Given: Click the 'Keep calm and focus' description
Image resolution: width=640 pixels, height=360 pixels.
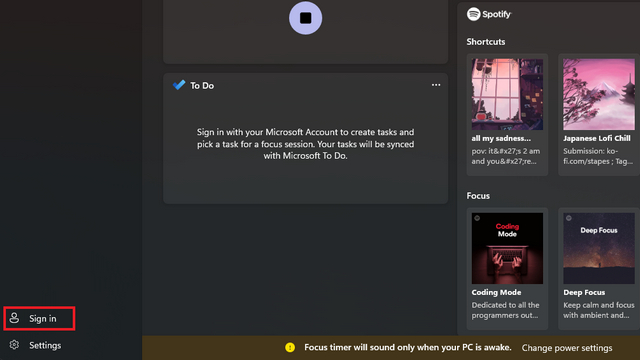Looking at the screenshot, I should click(x=599, y=310).
